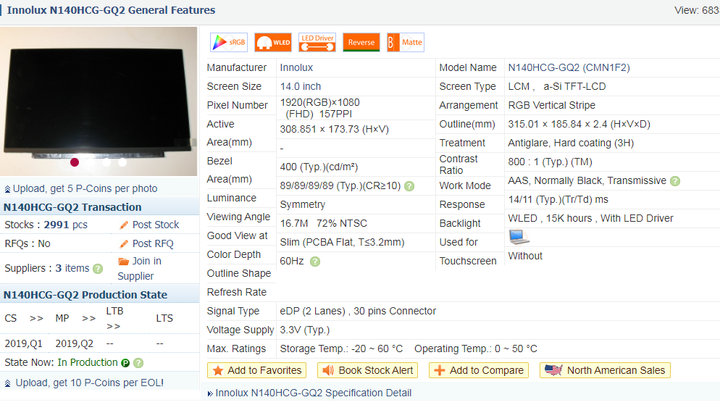Click Upload, get 5 P-Coins per photo

click(85, 189)
